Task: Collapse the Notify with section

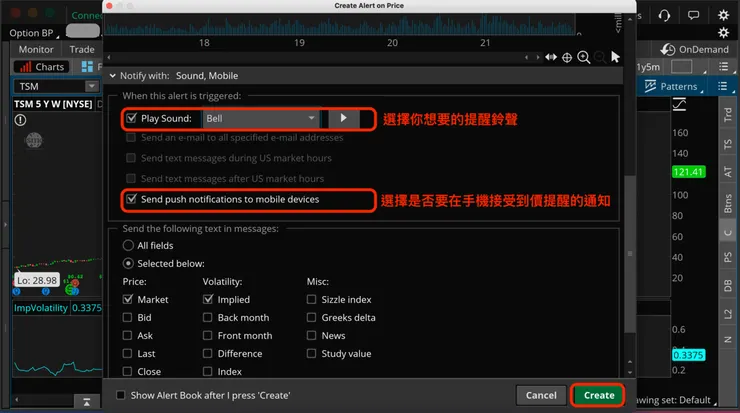Action: 113,76
